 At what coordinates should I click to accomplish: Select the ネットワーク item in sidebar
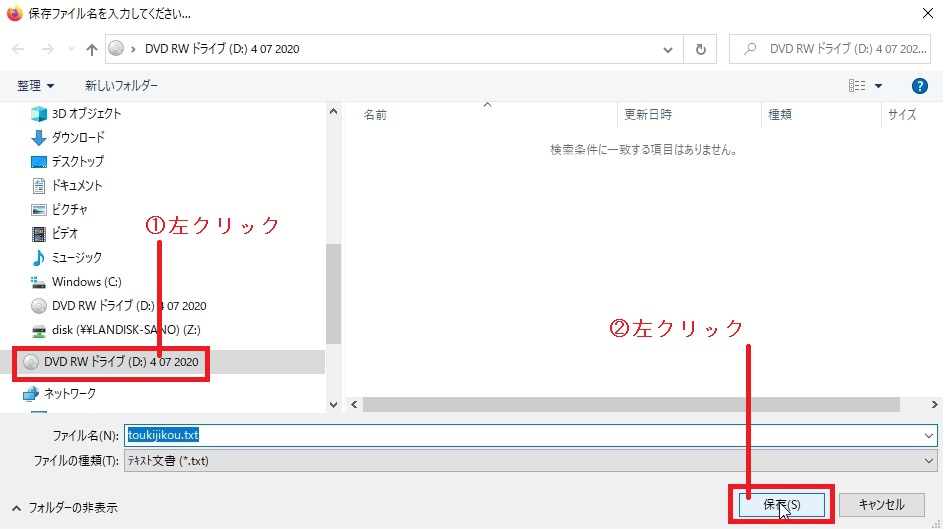point(70,393)
